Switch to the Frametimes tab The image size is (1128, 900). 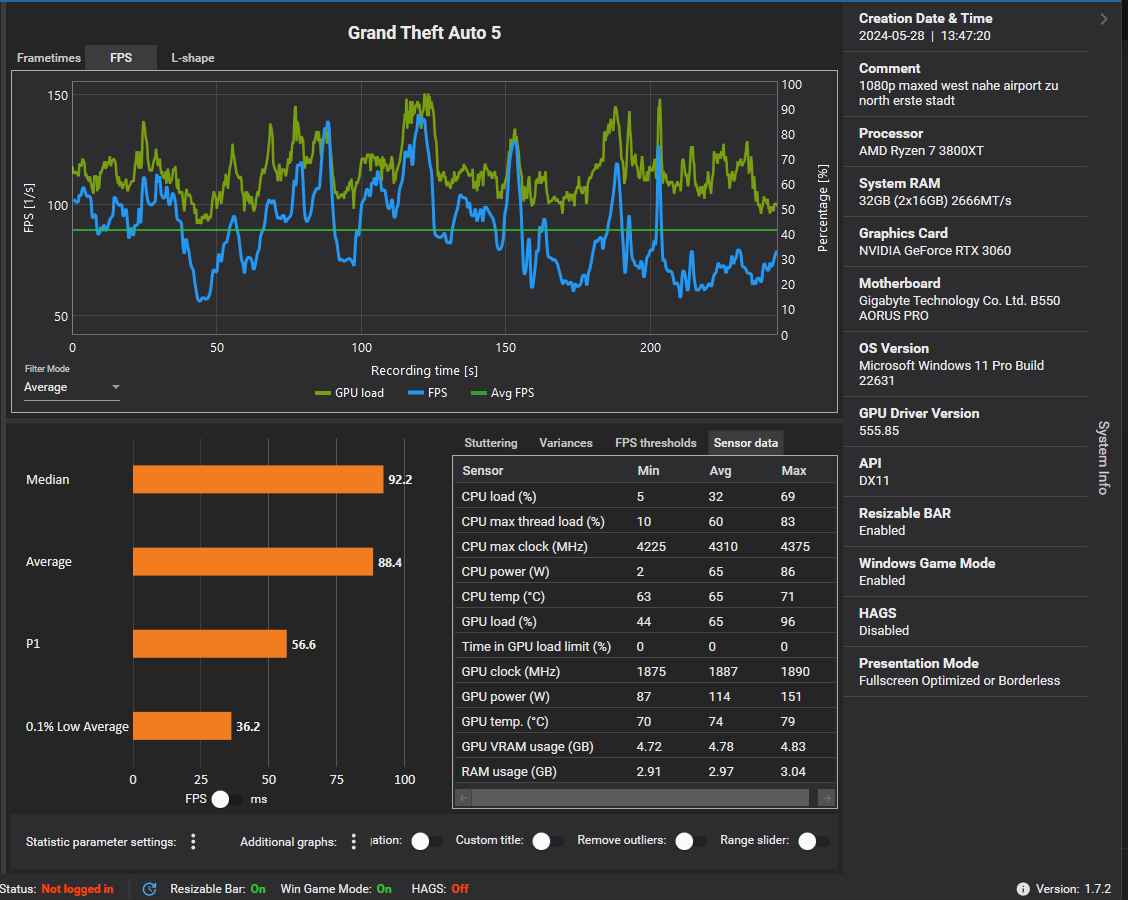pyautogui.click(x=48, y=58)
